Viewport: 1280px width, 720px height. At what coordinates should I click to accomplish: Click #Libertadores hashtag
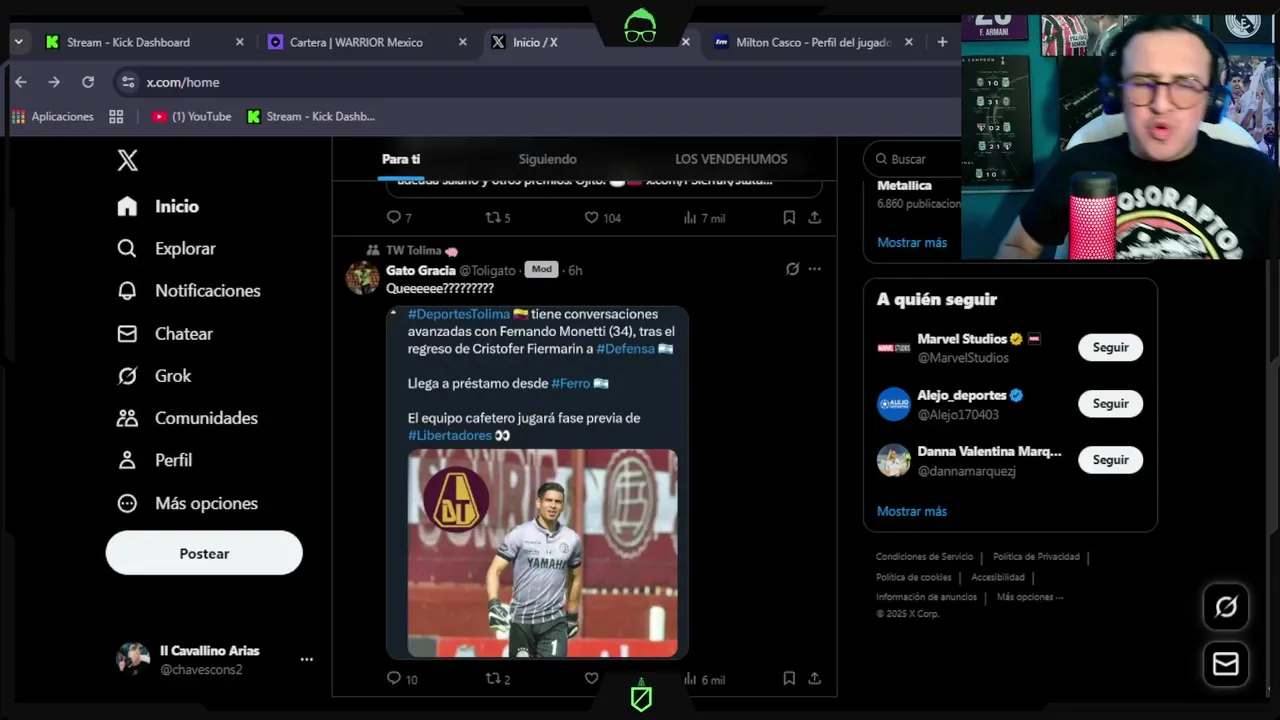click(450, 435)
